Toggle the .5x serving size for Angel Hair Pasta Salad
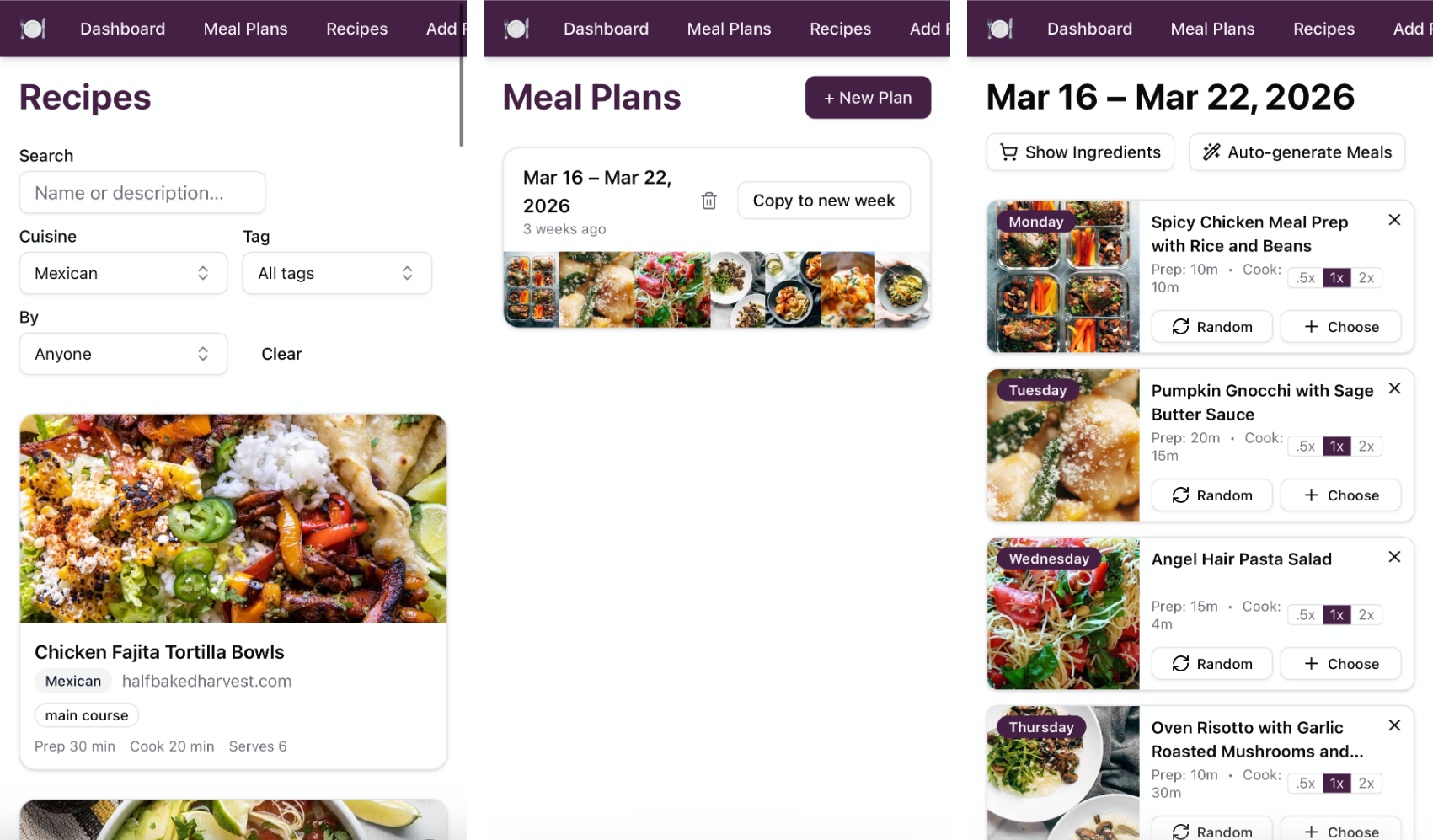Screen dimensions: 1433x840 point(1304,614)
